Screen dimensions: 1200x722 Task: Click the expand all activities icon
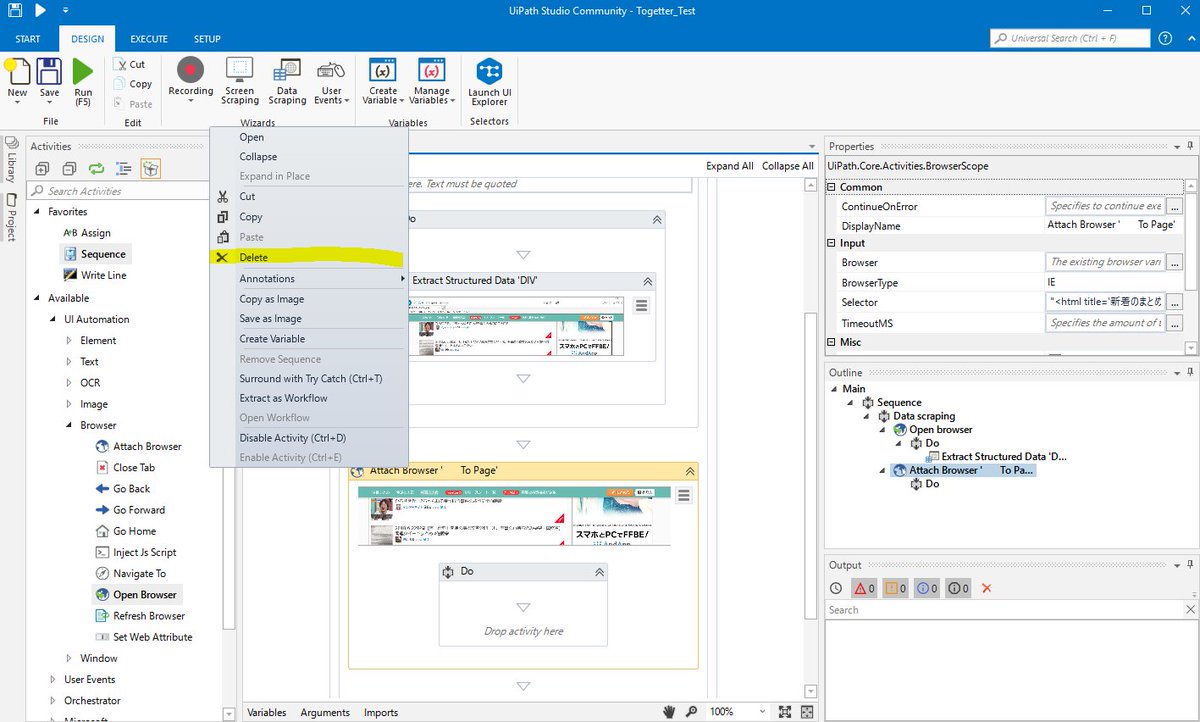point(42,169)
